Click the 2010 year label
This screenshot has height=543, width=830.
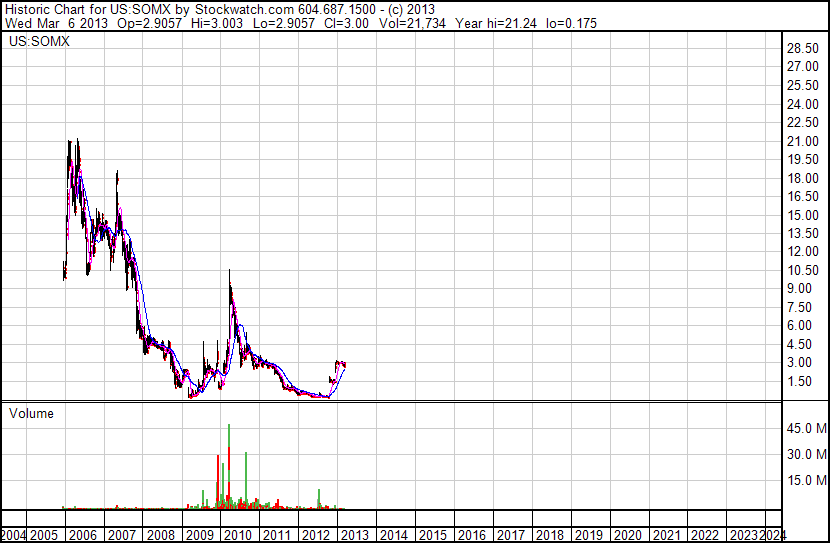click(238, 535)
